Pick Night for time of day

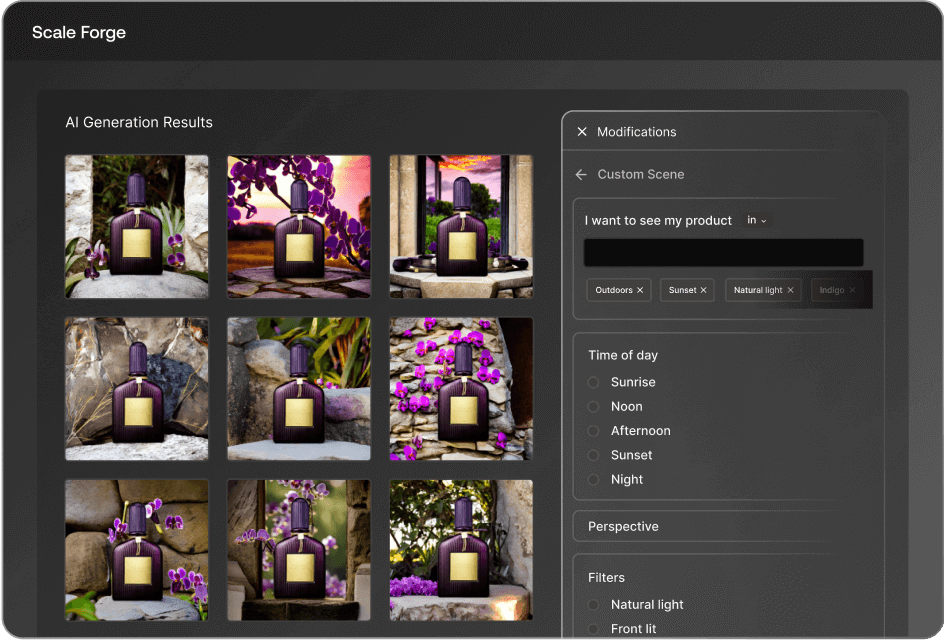[x=593, y=480]
